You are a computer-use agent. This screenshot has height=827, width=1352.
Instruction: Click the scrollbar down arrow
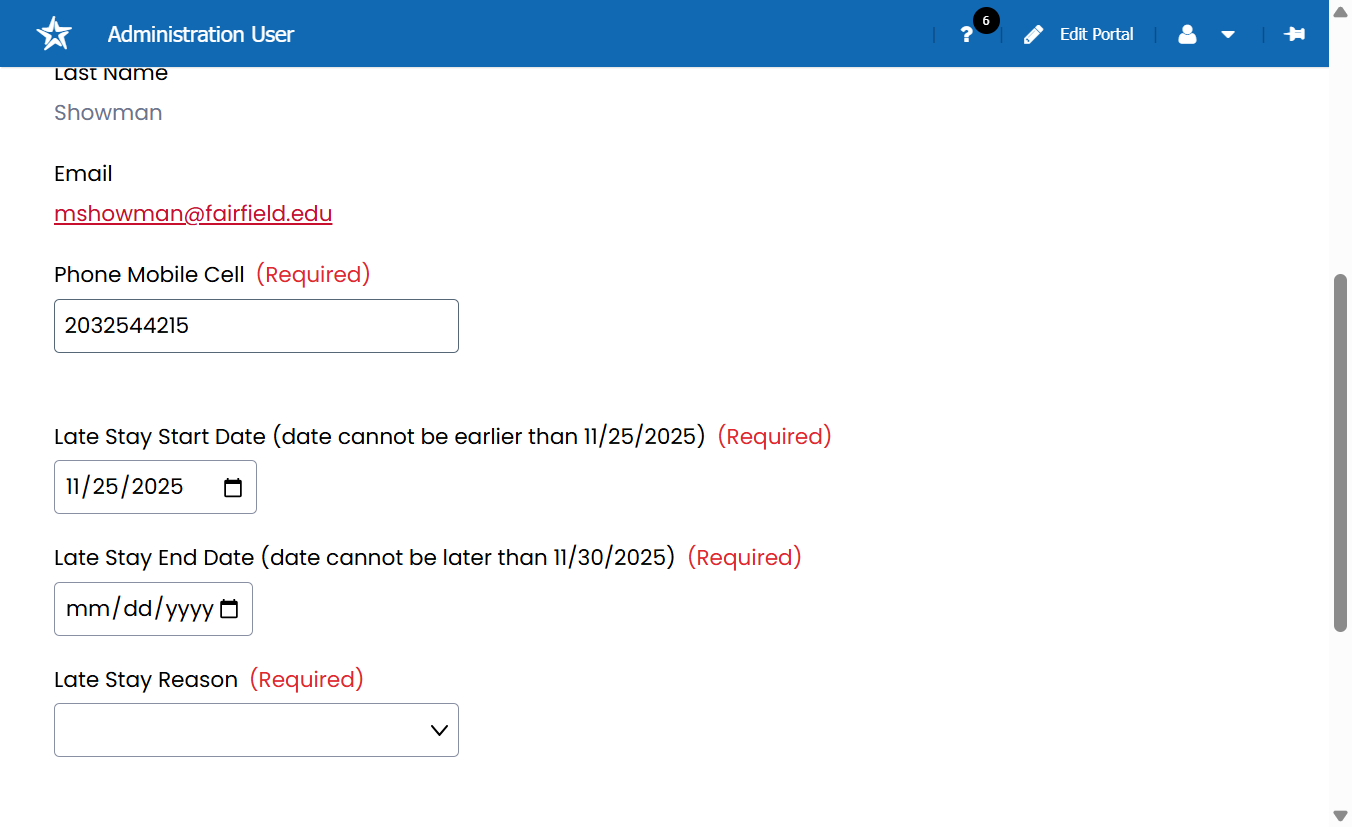(1341, 816)
